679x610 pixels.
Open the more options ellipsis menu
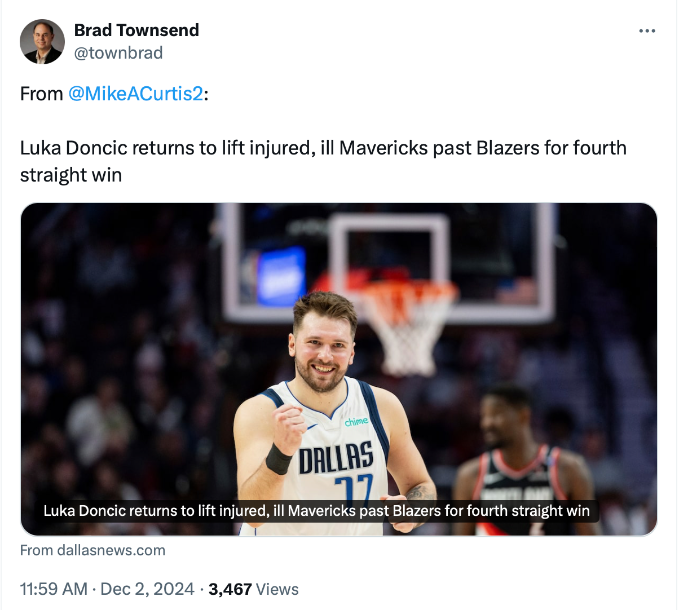click(647, 31)
